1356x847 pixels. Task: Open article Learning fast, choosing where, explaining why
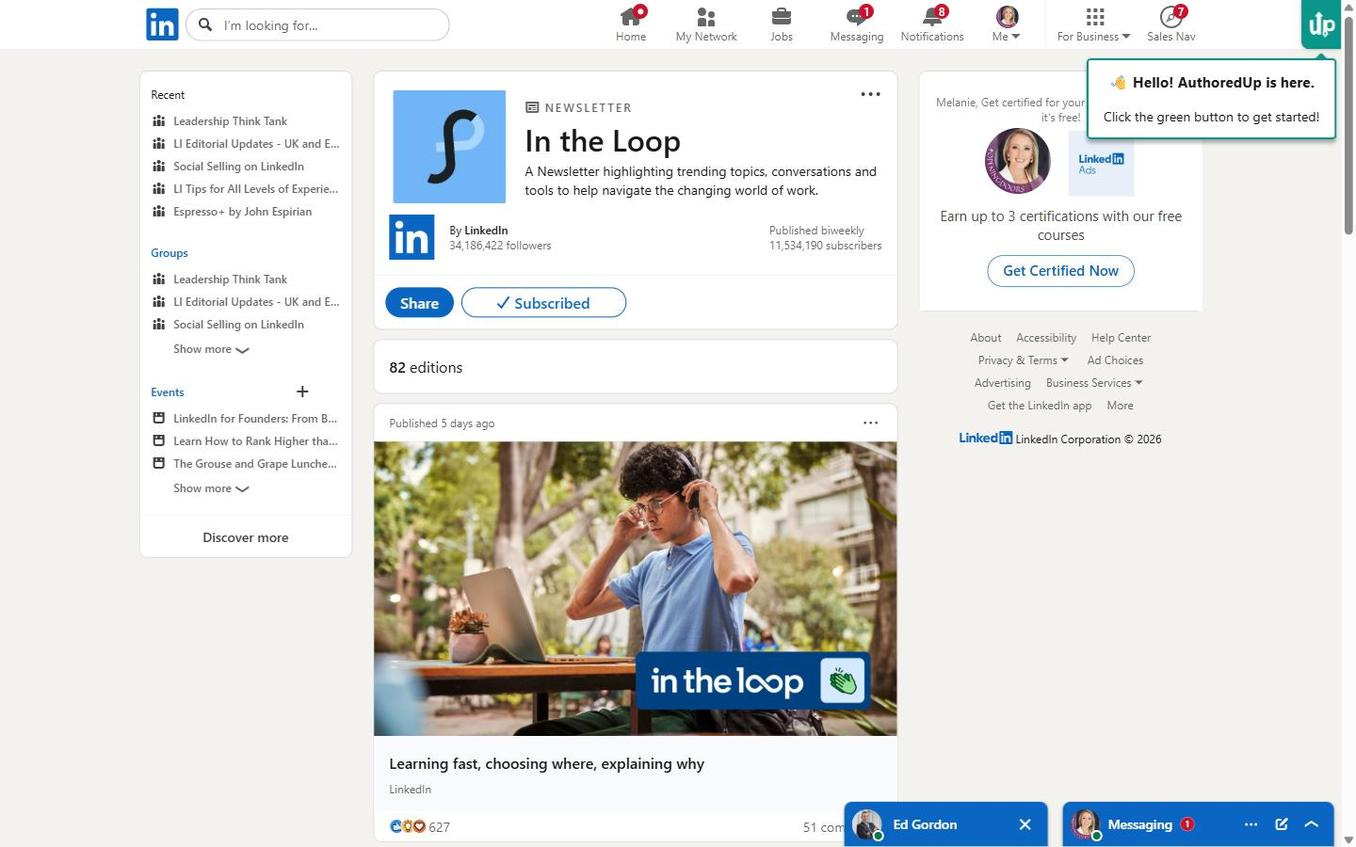pos(547,764)
